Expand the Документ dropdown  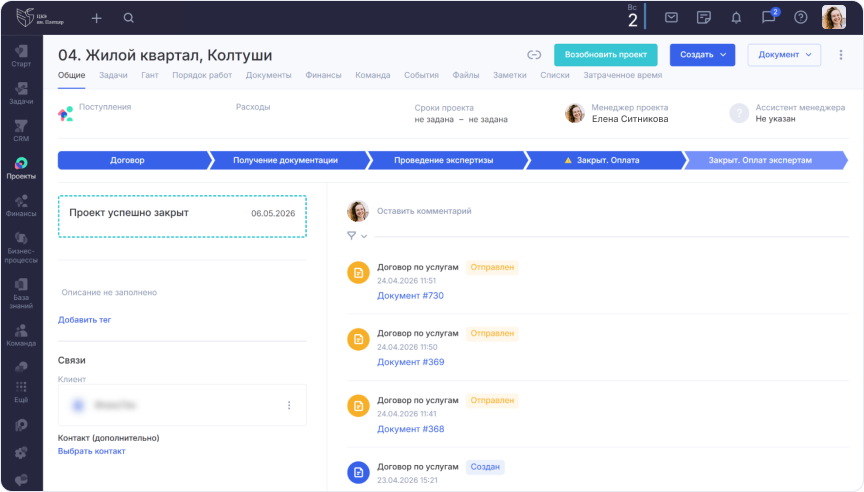(784, 55)
